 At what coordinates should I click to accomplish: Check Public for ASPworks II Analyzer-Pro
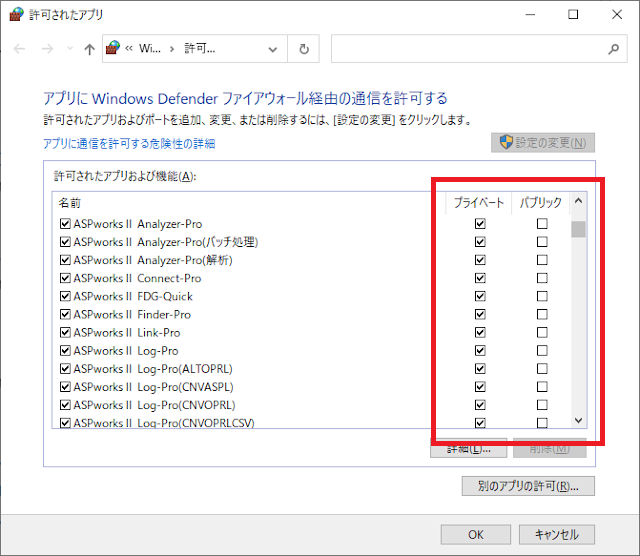coord(542,224)
